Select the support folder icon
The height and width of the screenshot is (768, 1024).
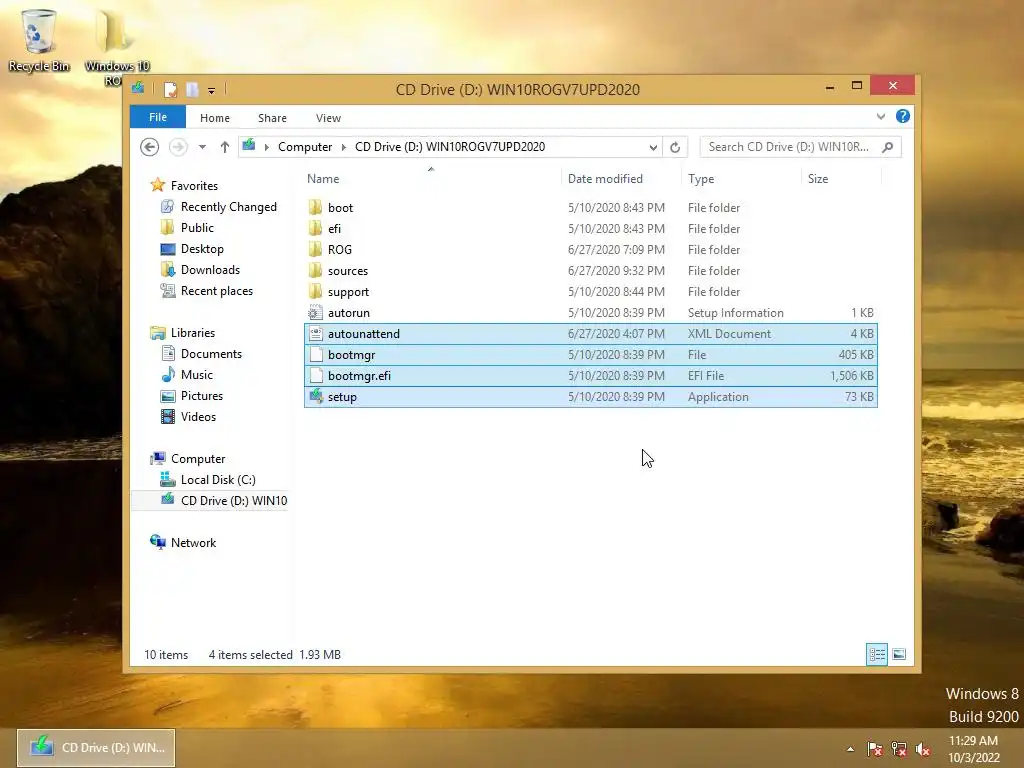(x=315, y=291)
